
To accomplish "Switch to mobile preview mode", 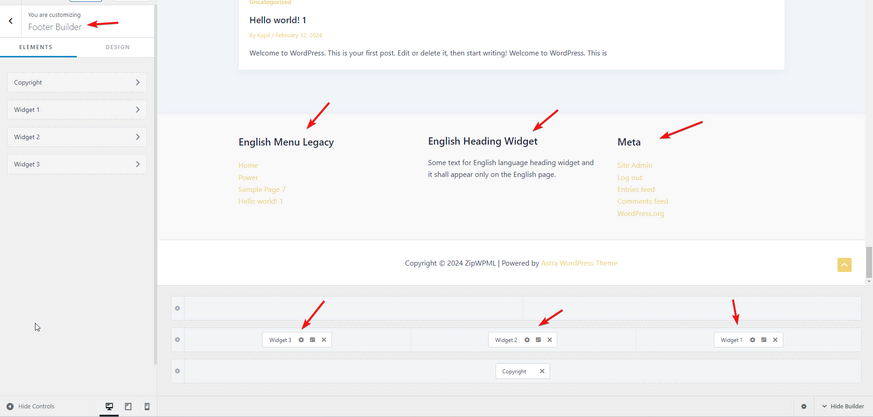I will point(147,407).
